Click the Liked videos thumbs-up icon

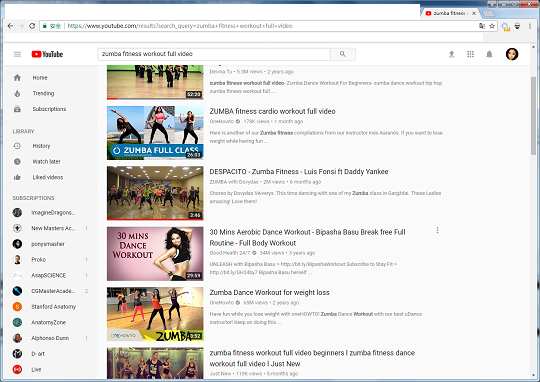(17, 177)
